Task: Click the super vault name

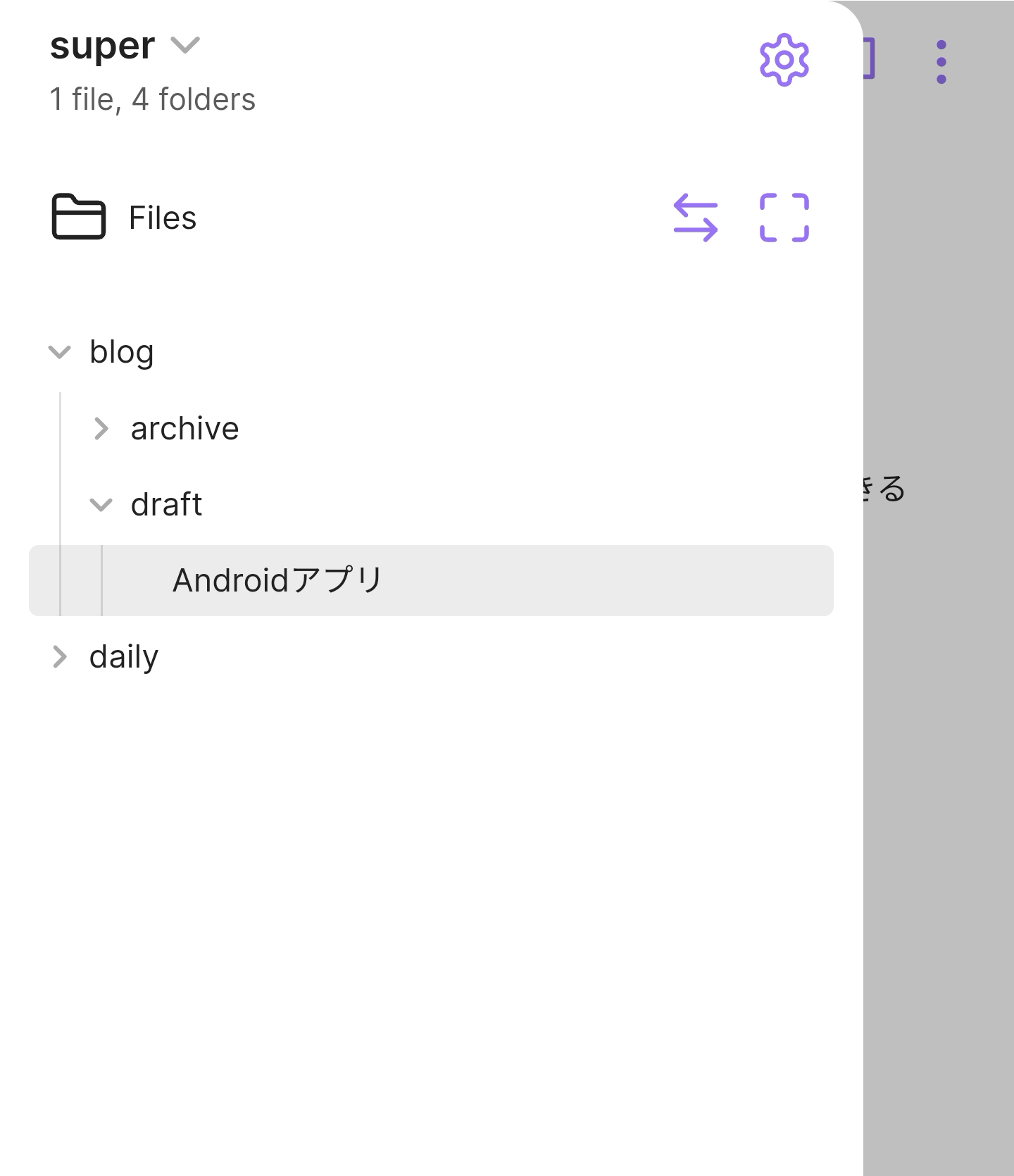Action: (x=102, y=46)
